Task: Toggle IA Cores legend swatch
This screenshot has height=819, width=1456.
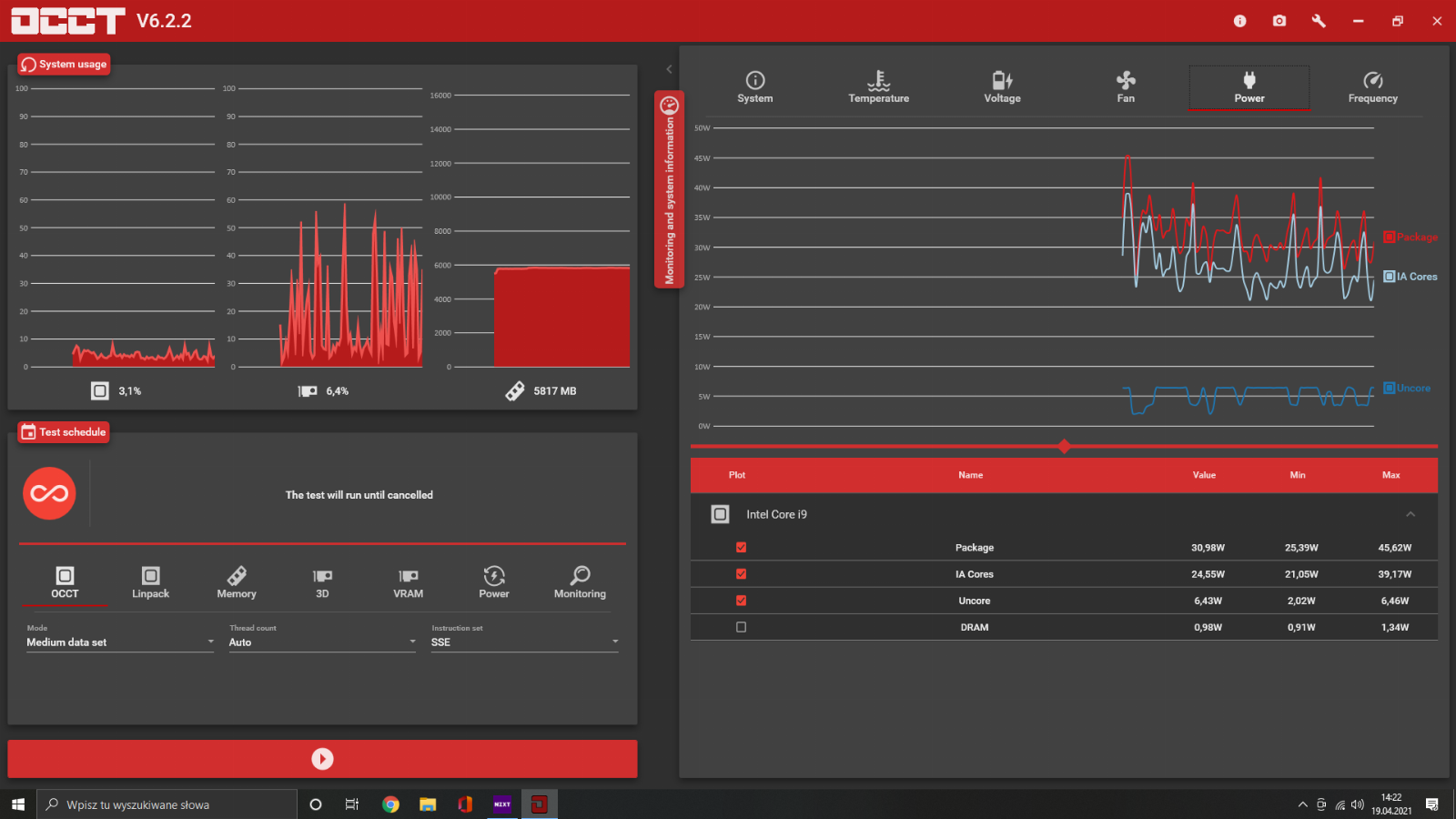Action: pos(1389,276)
